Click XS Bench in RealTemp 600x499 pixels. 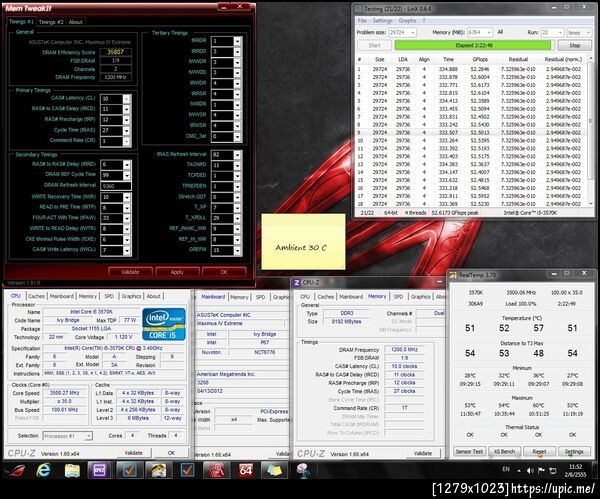click(504, 452)
